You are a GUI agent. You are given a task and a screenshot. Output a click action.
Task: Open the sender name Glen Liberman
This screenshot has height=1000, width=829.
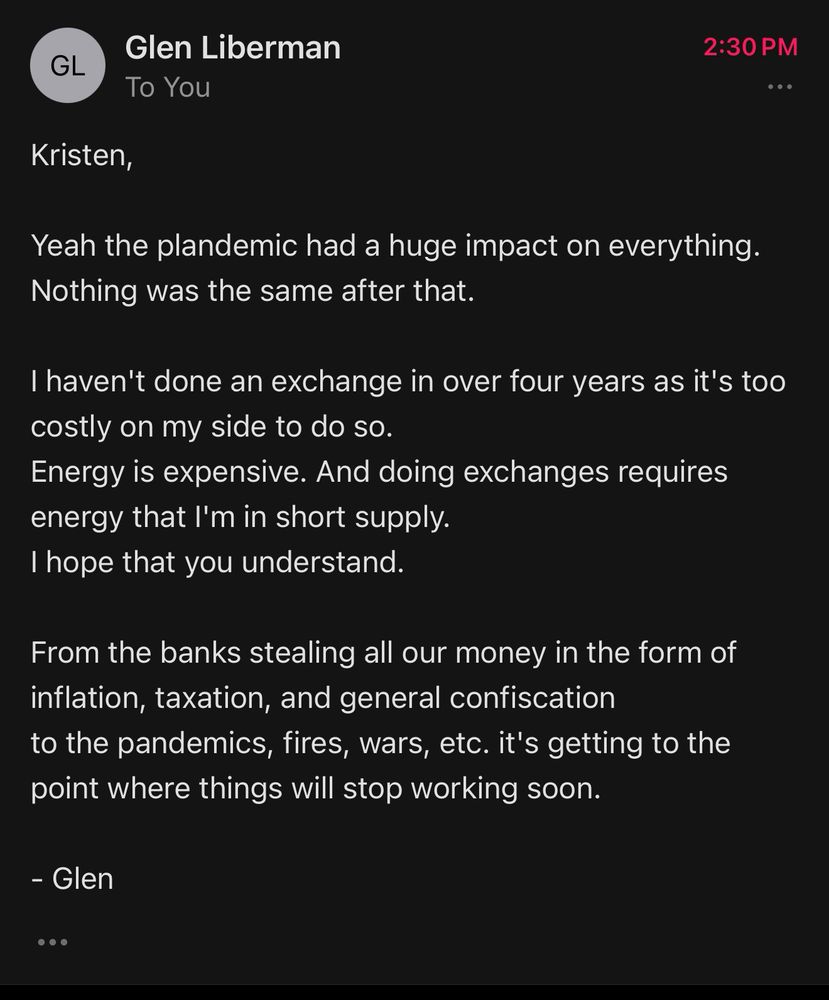tap(233, 47)
